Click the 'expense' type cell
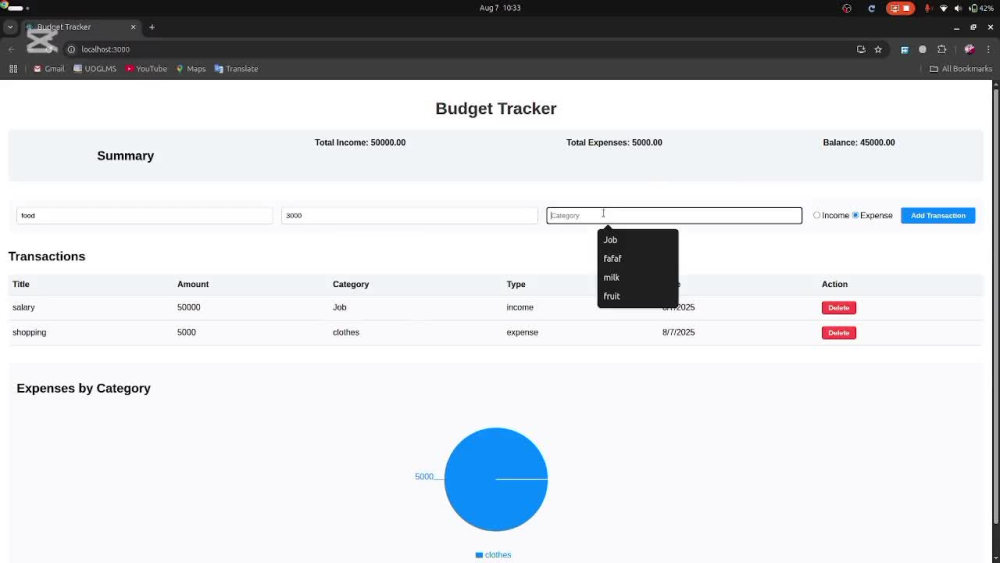This screenshot has width=1000, height=563. (522, 332)
